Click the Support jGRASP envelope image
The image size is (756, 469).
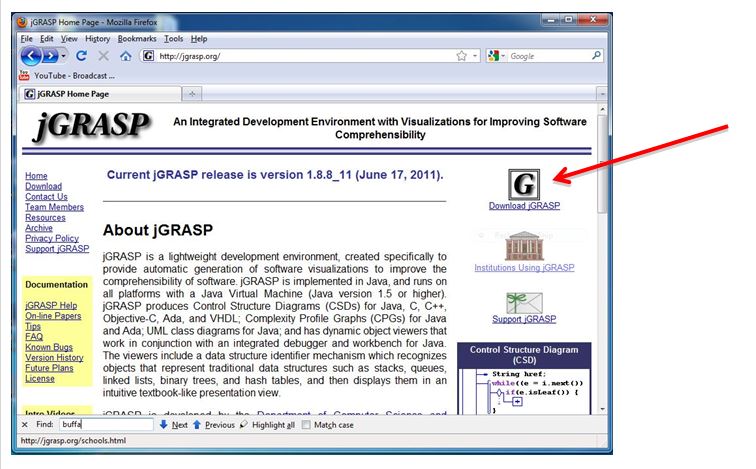524,302
